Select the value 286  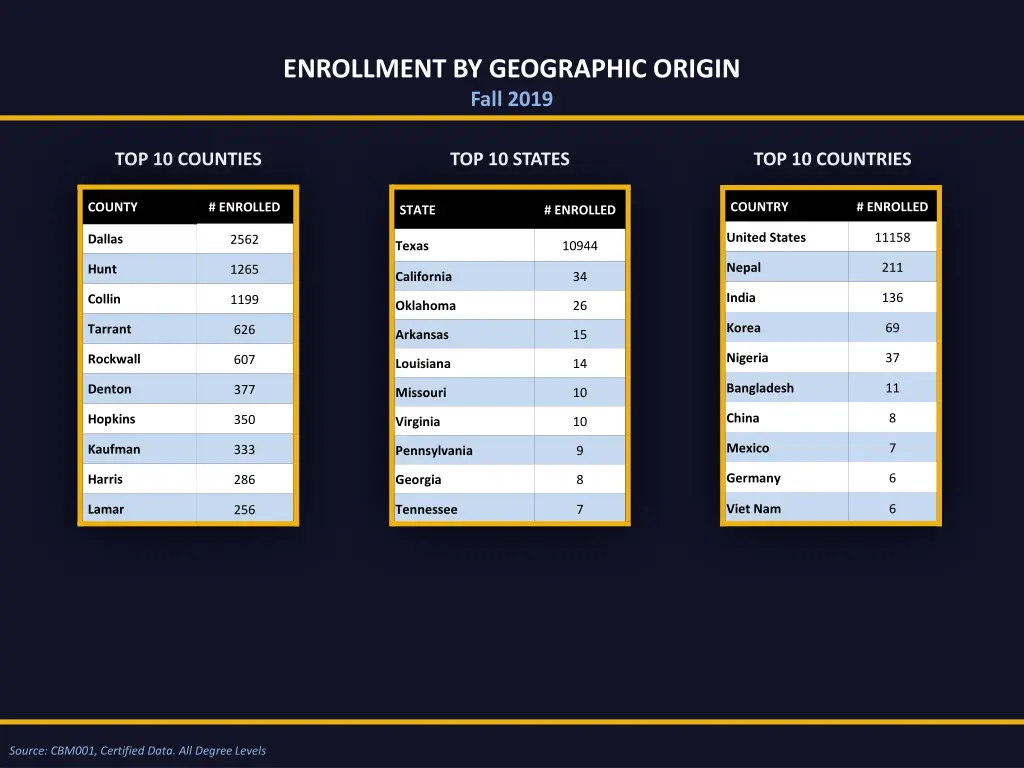(244, 479)
